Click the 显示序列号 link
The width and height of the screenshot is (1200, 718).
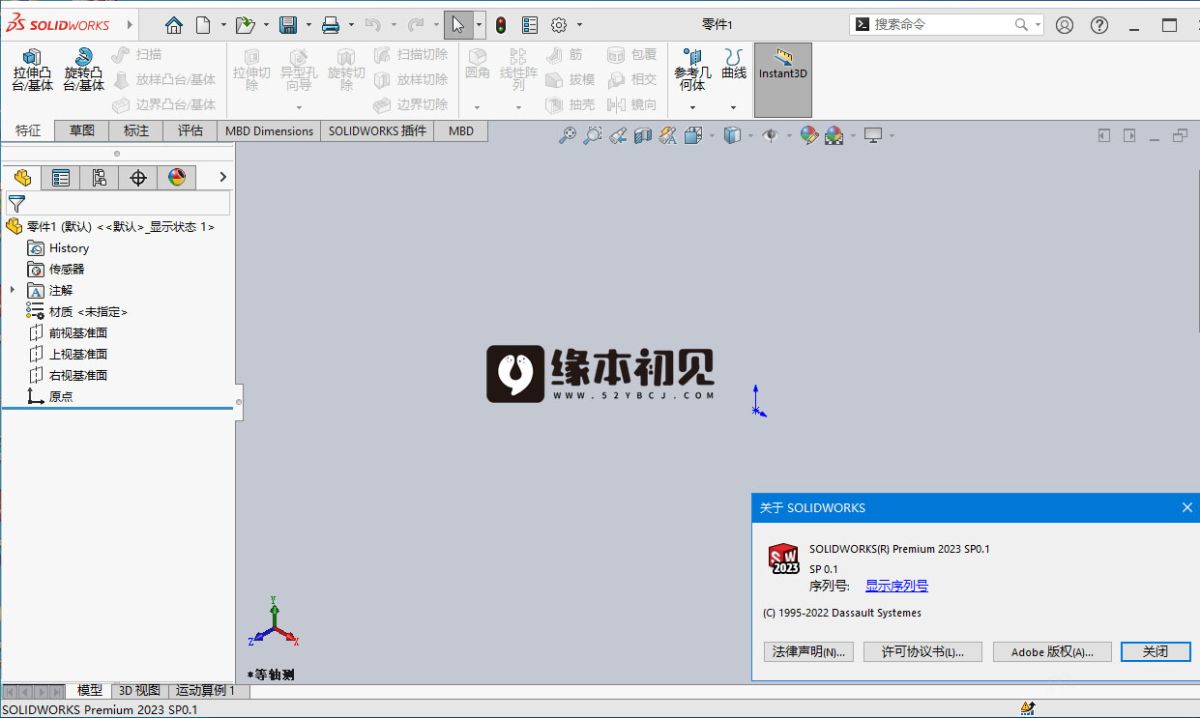tap(897, 586)
